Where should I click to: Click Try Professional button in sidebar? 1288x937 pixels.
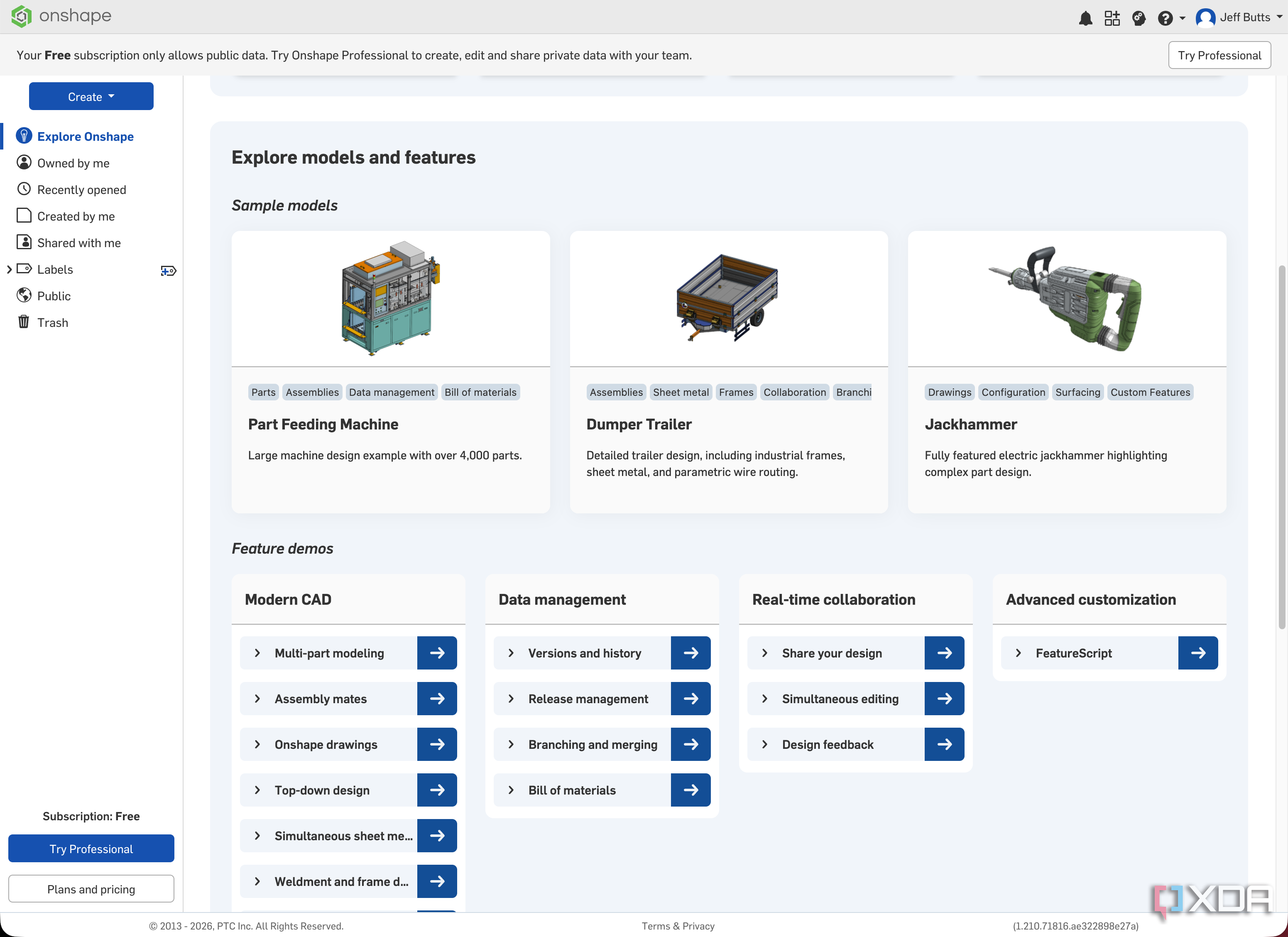tap(91, 849)
